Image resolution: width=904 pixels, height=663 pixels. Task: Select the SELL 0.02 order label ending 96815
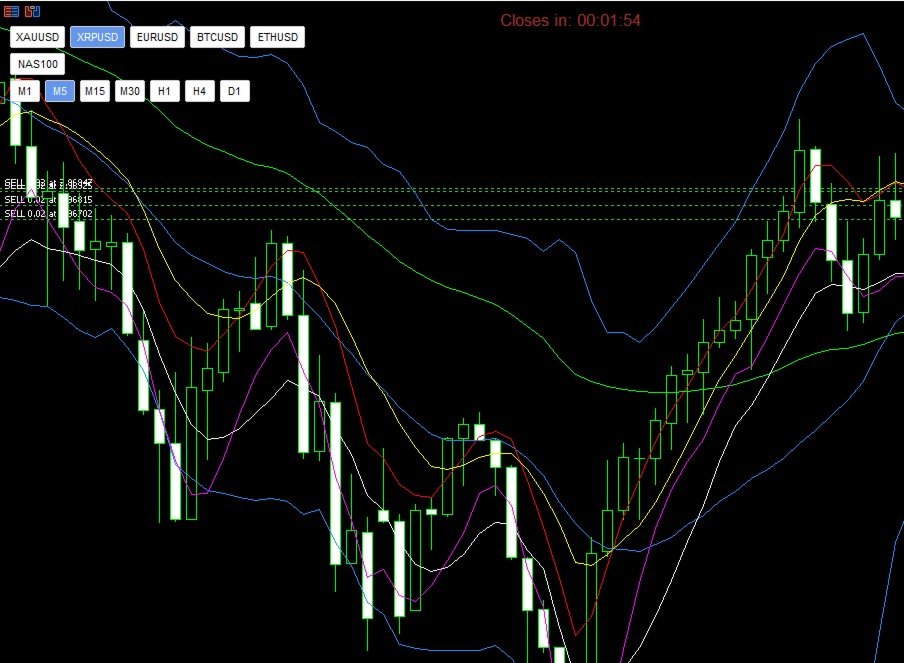pyautogui.click(x=48, y=199)
